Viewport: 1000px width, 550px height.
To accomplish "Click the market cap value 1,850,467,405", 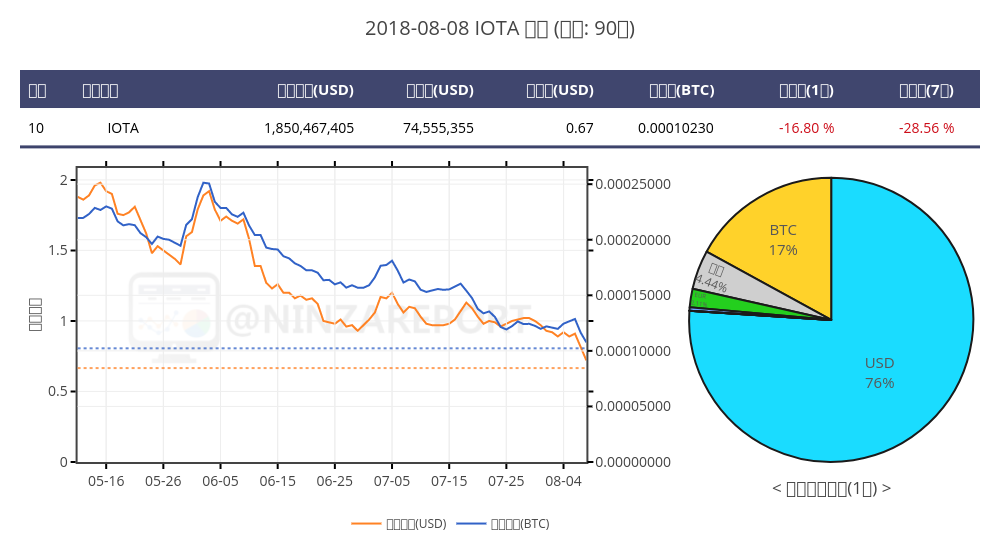I will pyautogui.click(x=309, y=128).
